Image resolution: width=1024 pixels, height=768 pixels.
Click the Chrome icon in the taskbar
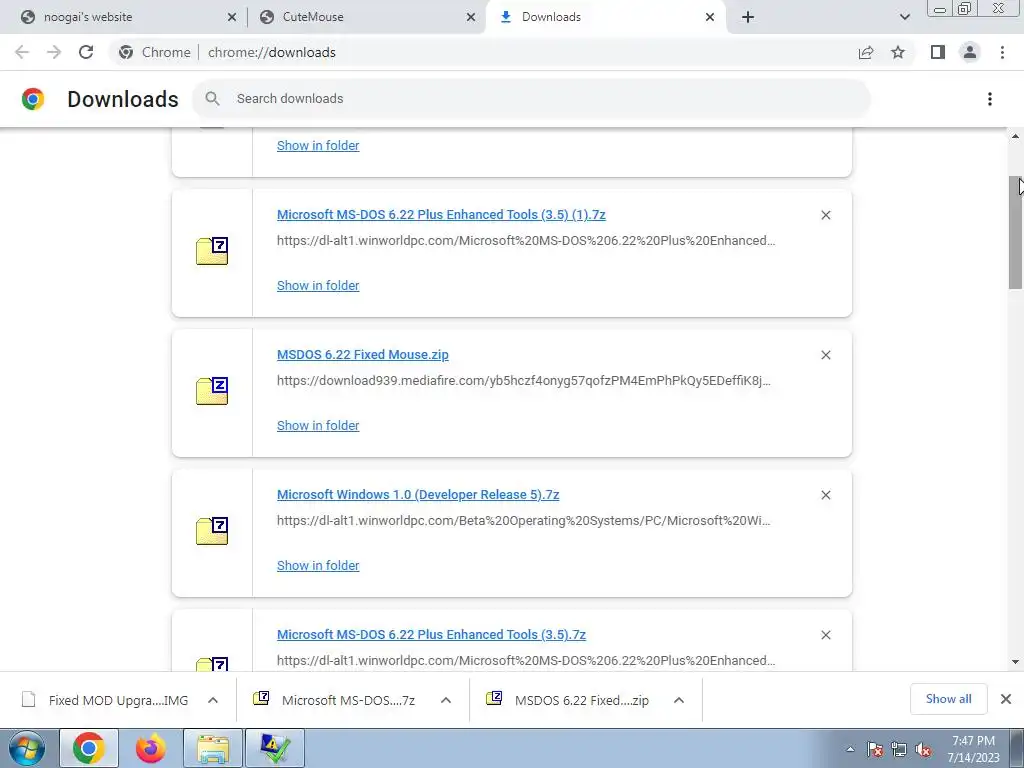pyautogui.click(x=89, y=748)
